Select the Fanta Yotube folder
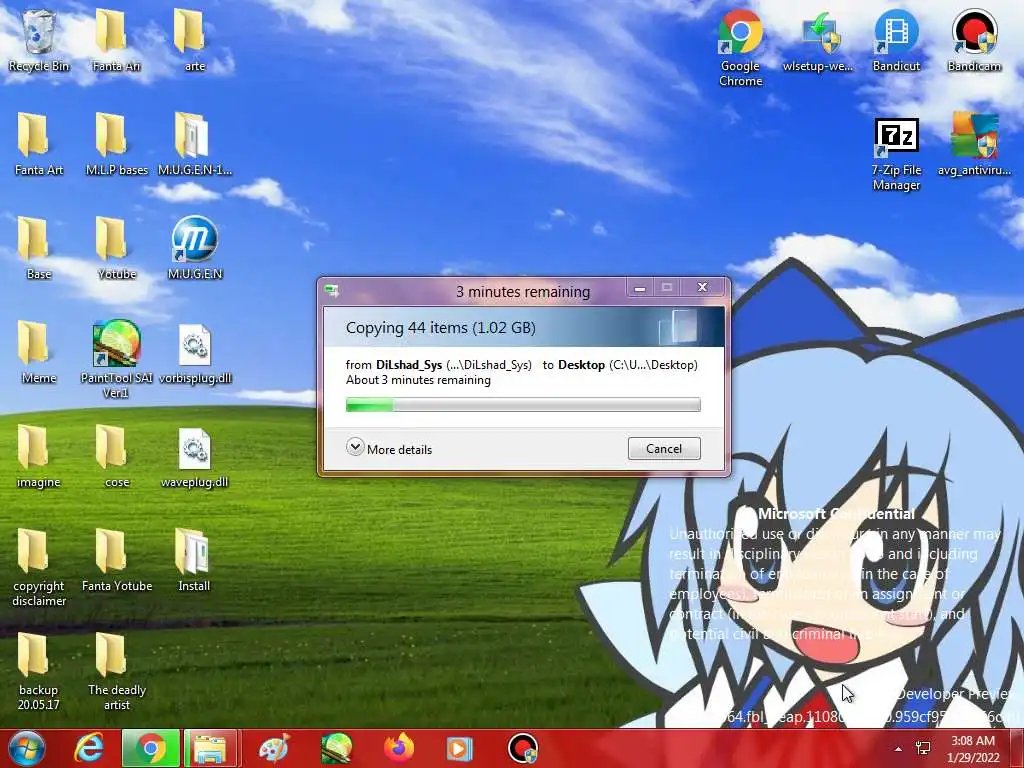Screen dimensions: 1024x768 tap(116, 561)
